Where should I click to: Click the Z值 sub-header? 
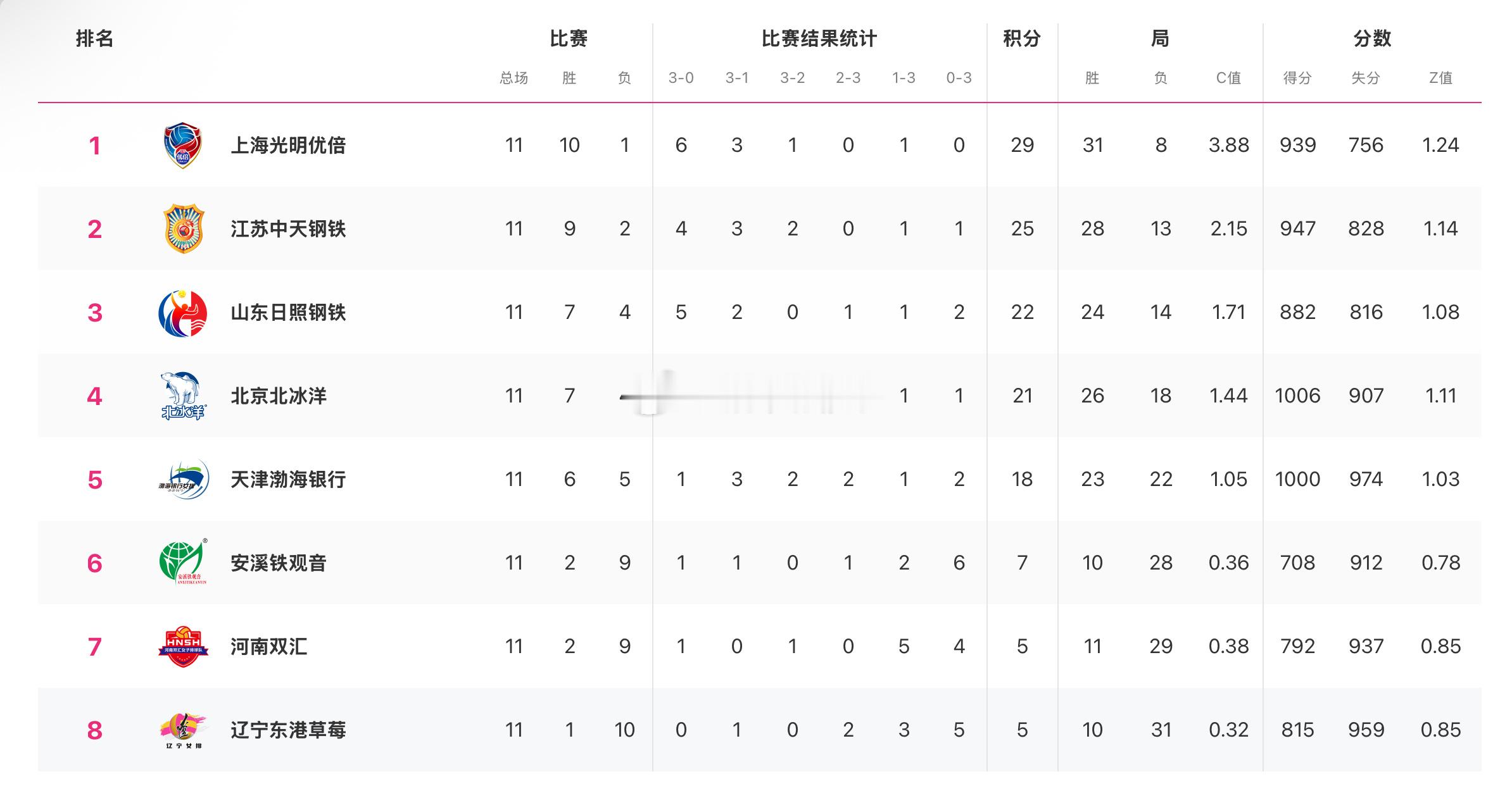(x=1440, y=78)
